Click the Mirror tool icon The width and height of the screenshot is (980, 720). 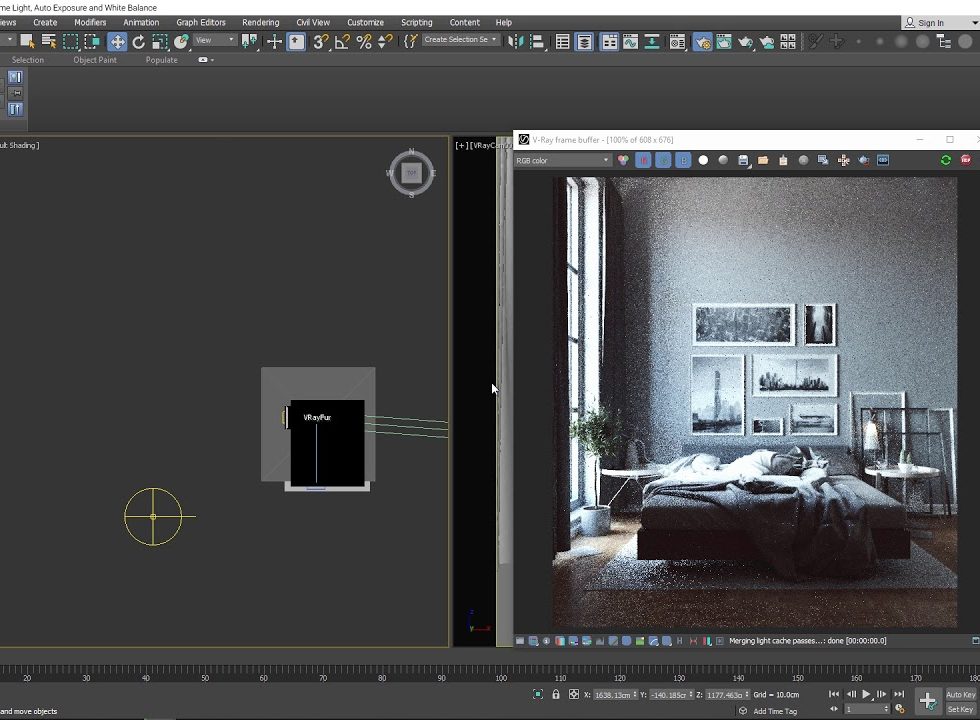tap(515, 41)
